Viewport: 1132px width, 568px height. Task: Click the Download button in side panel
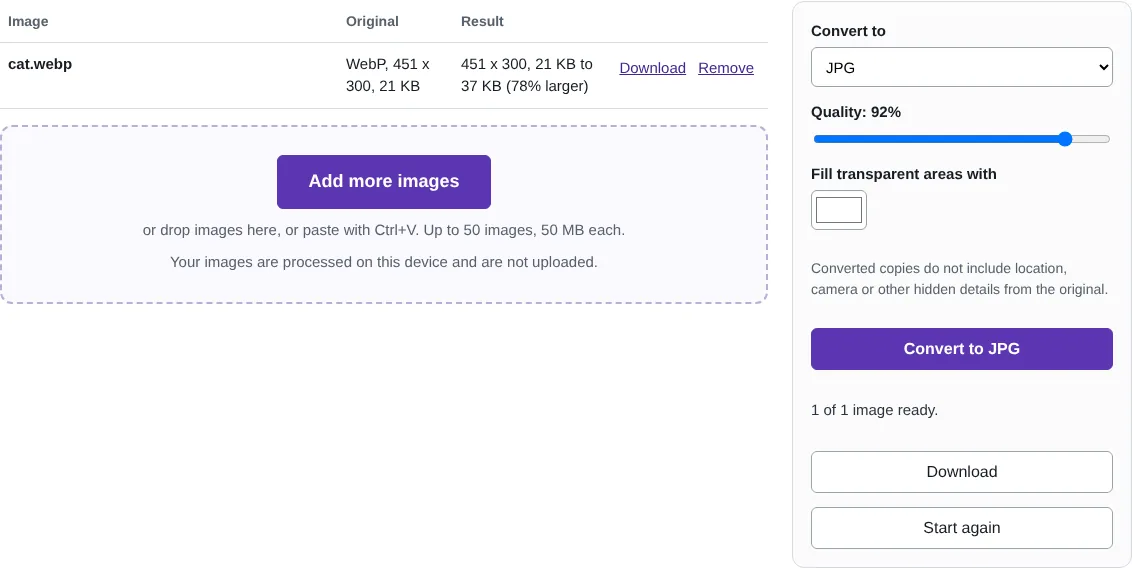(961, 472)
